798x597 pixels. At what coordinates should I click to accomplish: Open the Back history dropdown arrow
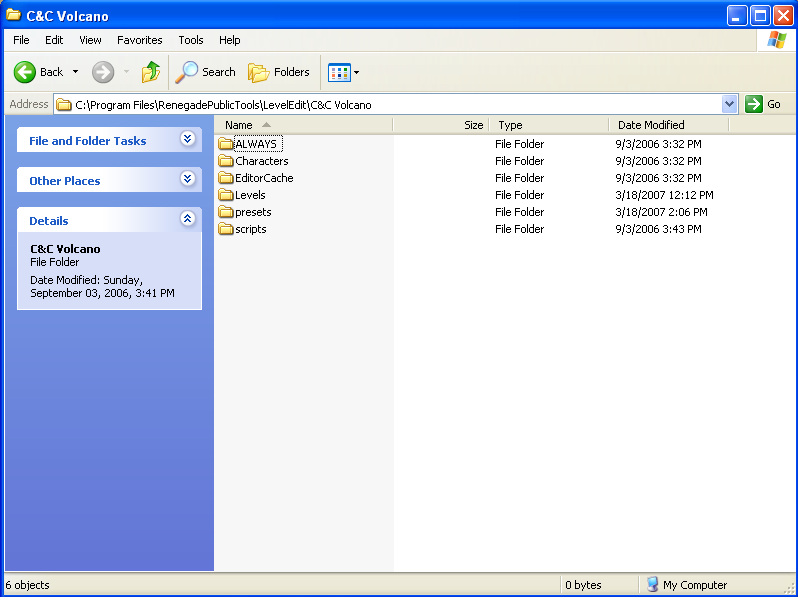(75, 72)
